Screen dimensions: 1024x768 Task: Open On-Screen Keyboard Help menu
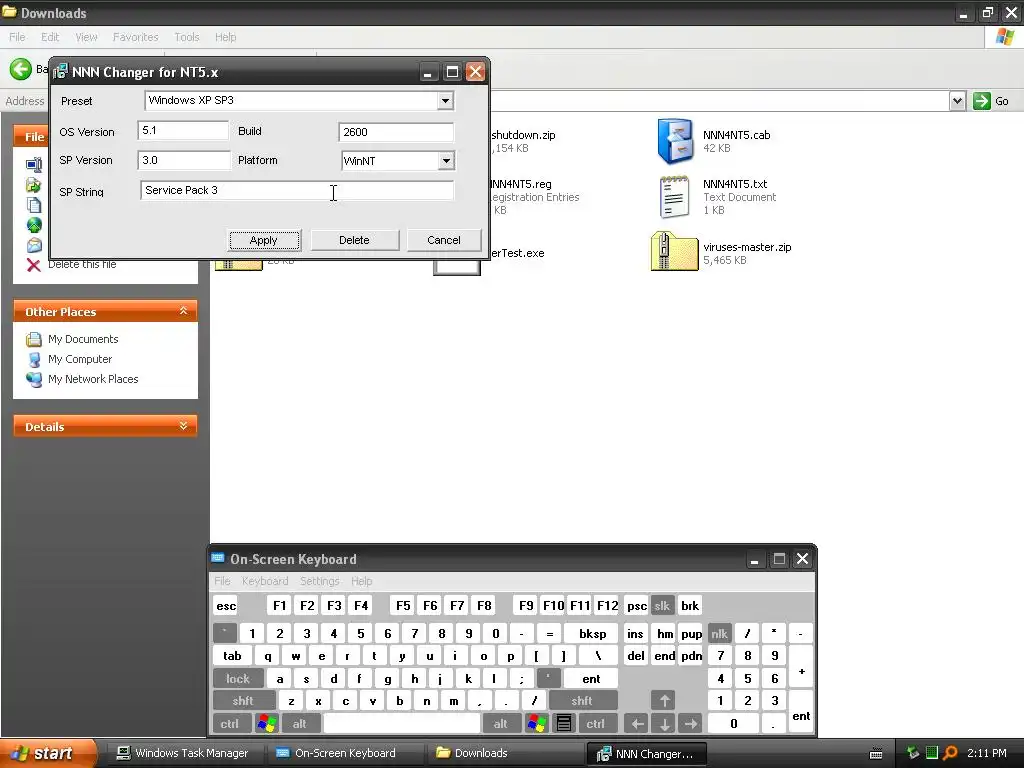[x=362, y=581]
